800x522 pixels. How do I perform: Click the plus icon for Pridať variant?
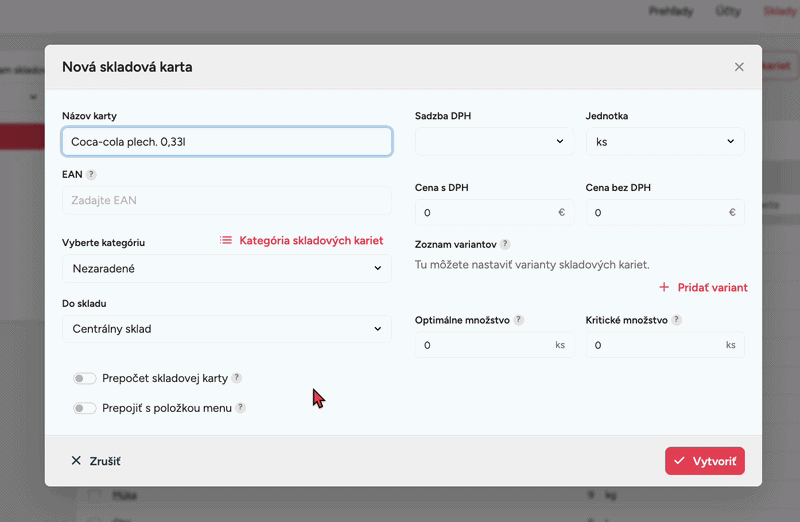pyautogui.click(x=664, y=287)
